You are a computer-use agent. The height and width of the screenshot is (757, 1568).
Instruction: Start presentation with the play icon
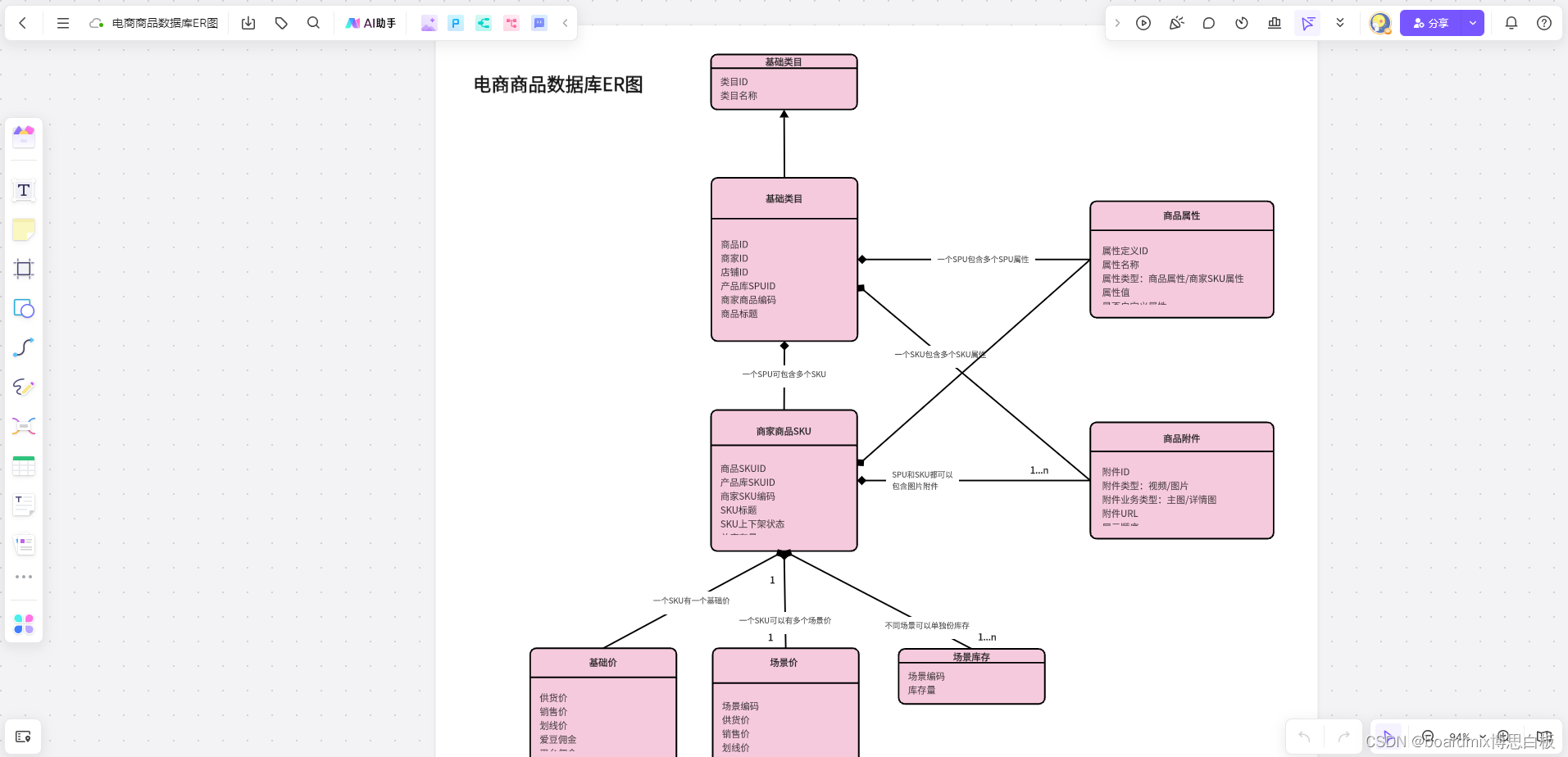(1143, 23)
